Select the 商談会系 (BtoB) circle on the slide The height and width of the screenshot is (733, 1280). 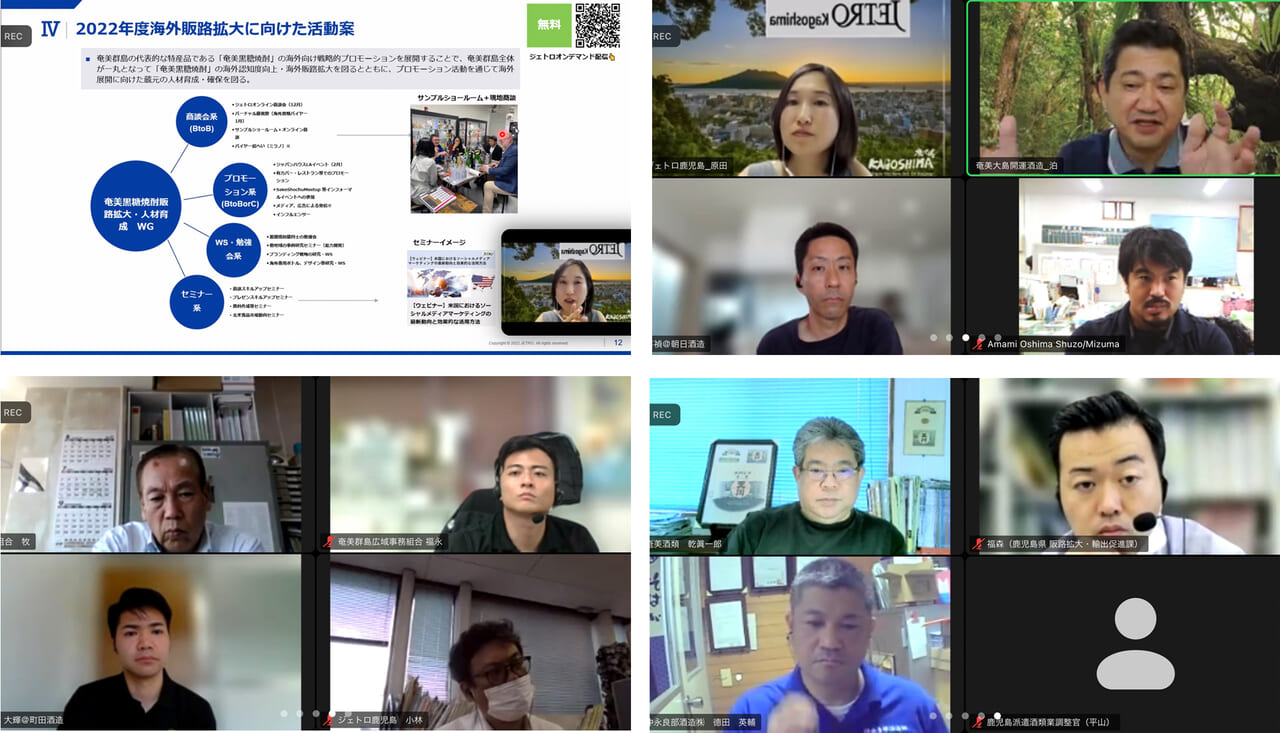[x=203, y=122]
